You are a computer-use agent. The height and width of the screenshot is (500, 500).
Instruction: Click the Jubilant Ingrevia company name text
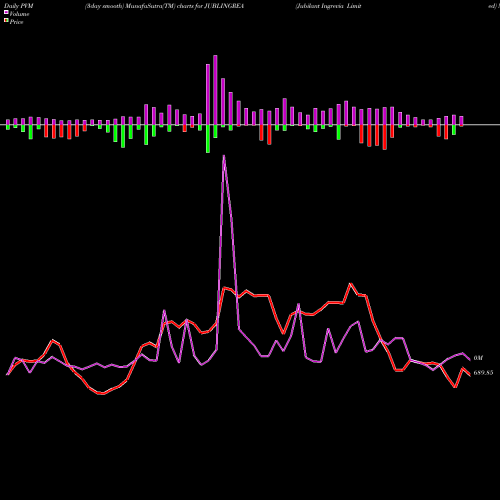pyautogui.click(x=328, y=6)
